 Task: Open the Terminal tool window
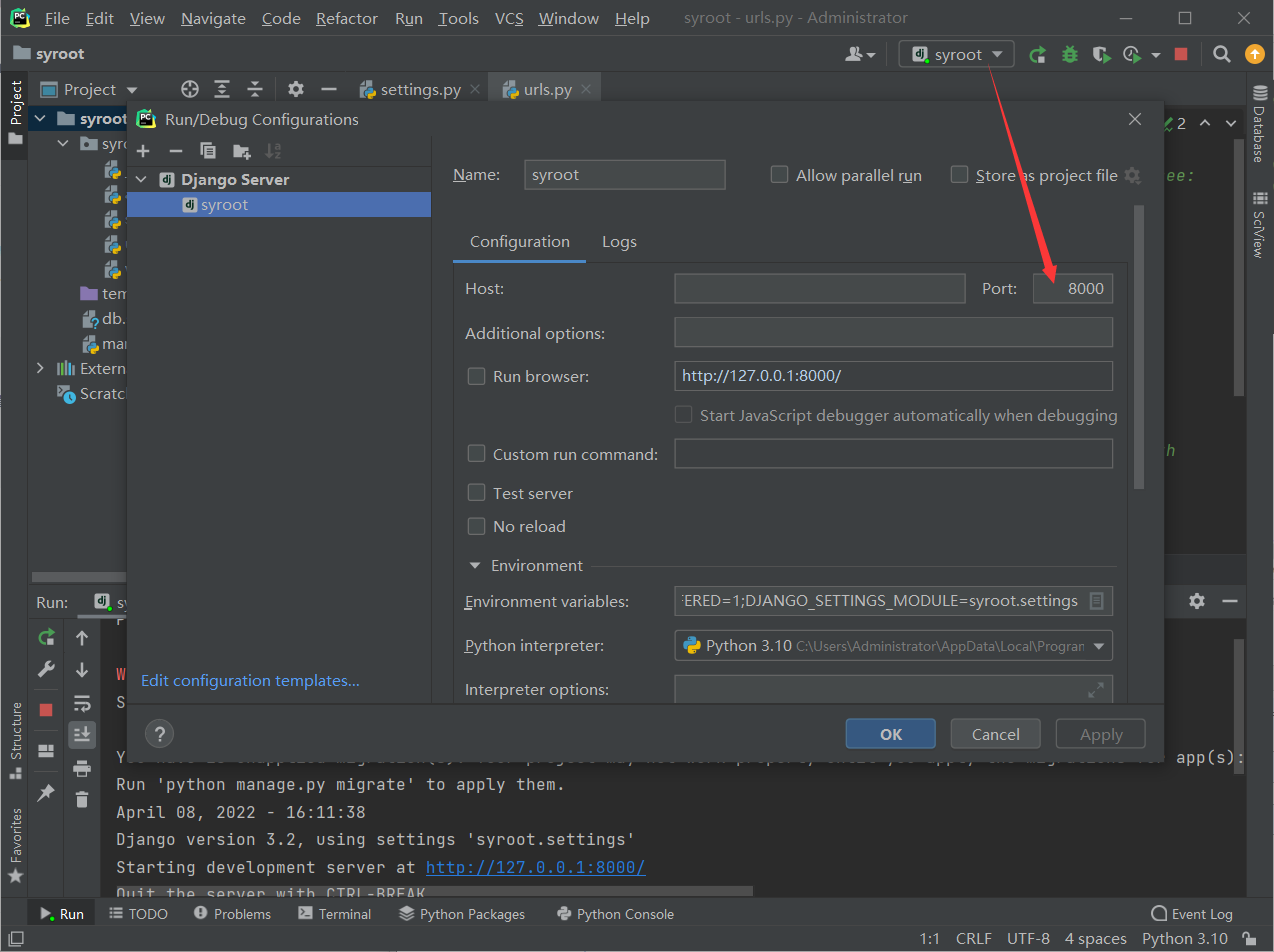point(335,914)
